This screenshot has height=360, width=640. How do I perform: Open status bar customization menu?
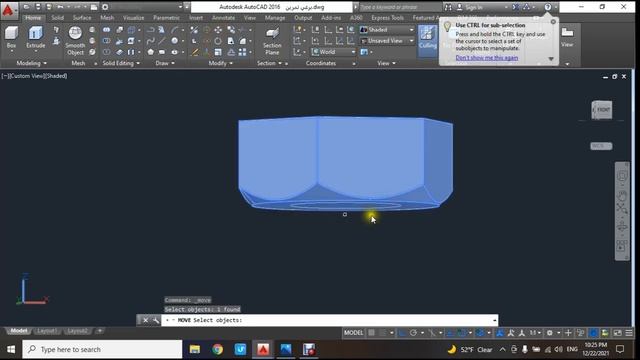pyautogui.click(x=629, y=333)
